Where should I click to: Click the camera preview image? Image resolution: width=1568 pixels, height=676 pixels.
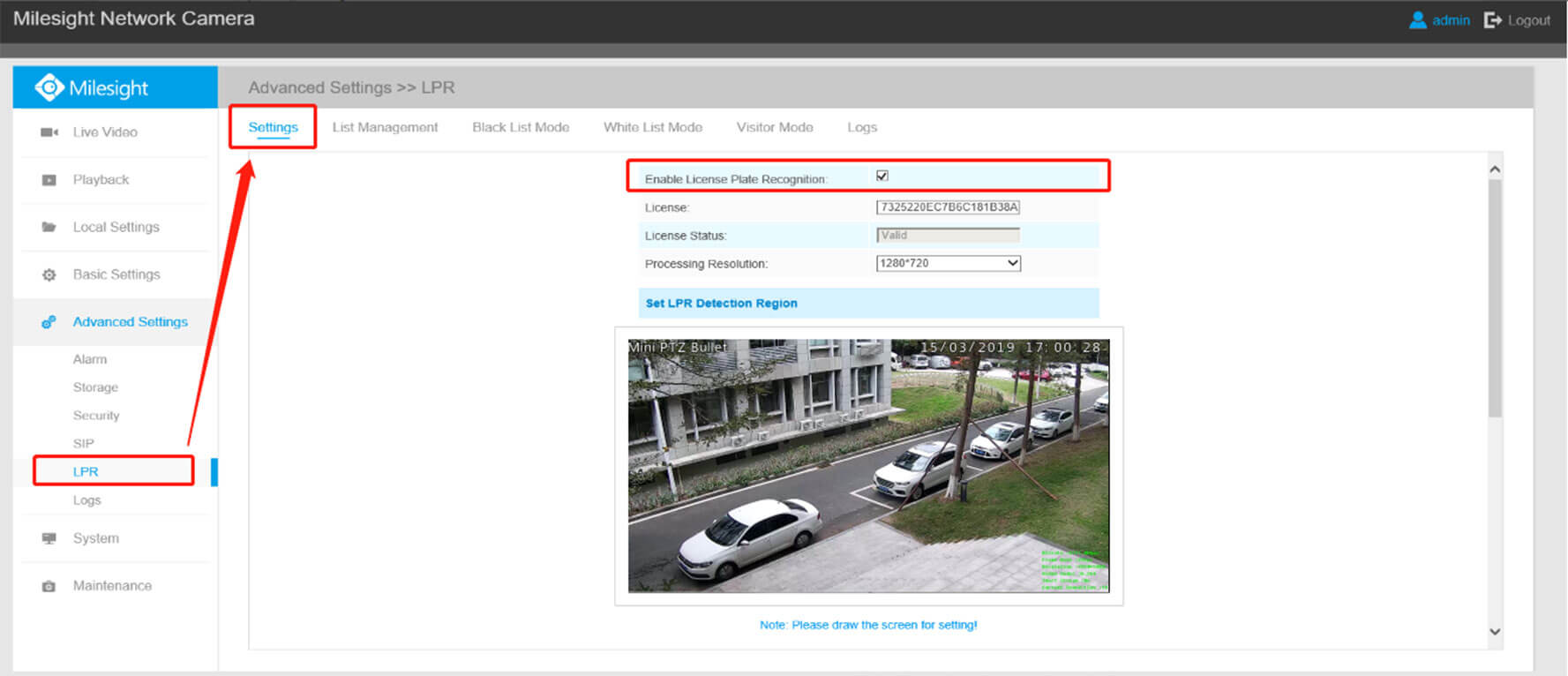tap(868, 466)
